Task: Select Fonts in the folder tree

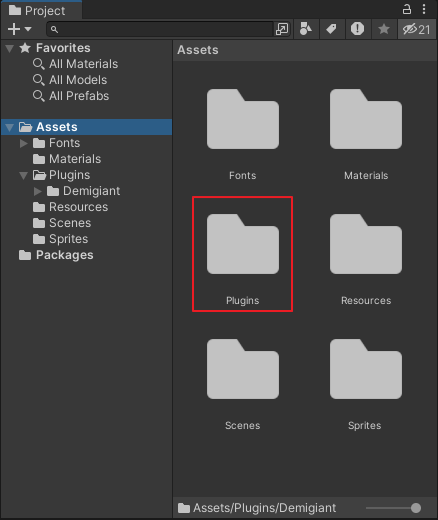Action: (64, 143)
